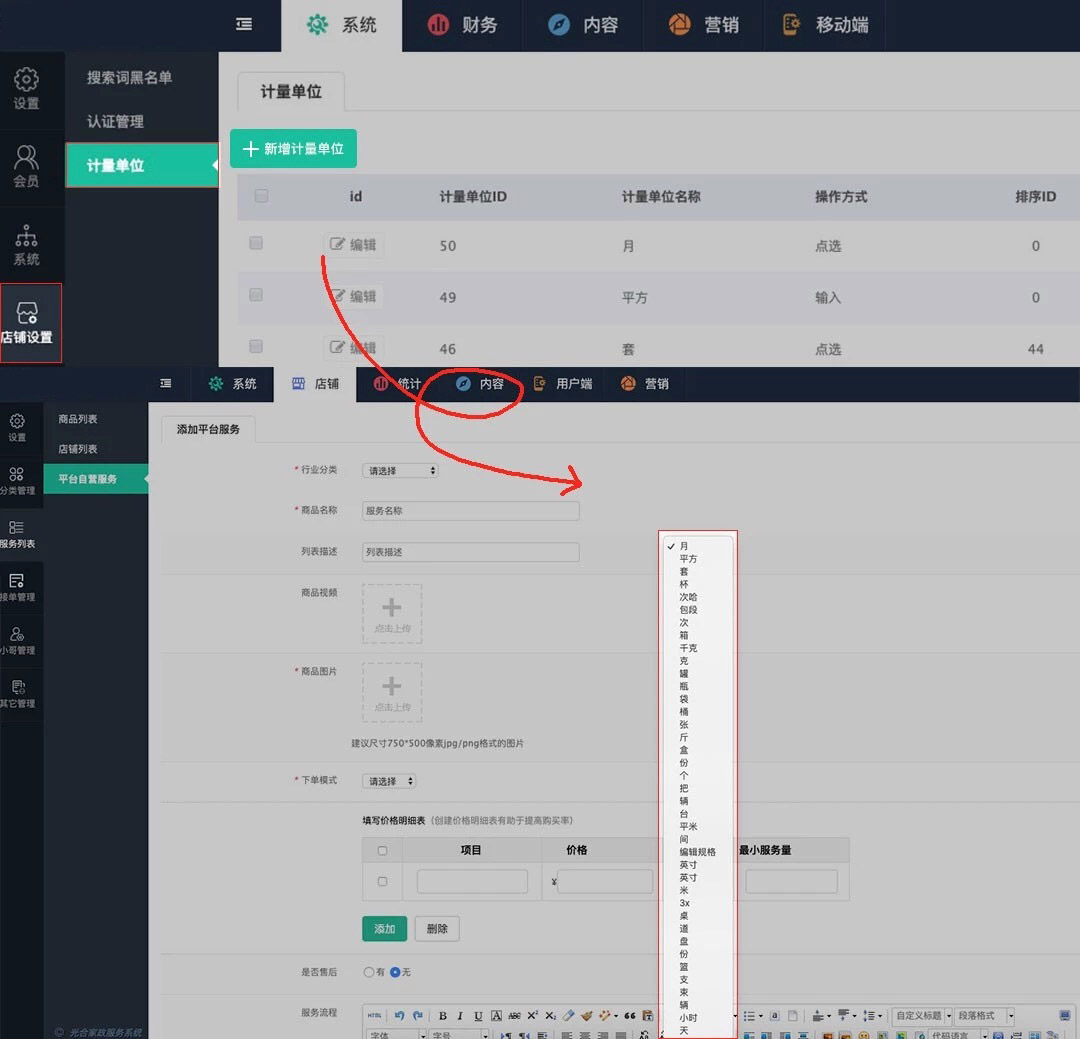Expand the 下单模式 dropdown
Viewport: 1080px width, 1039px height.
389,781
